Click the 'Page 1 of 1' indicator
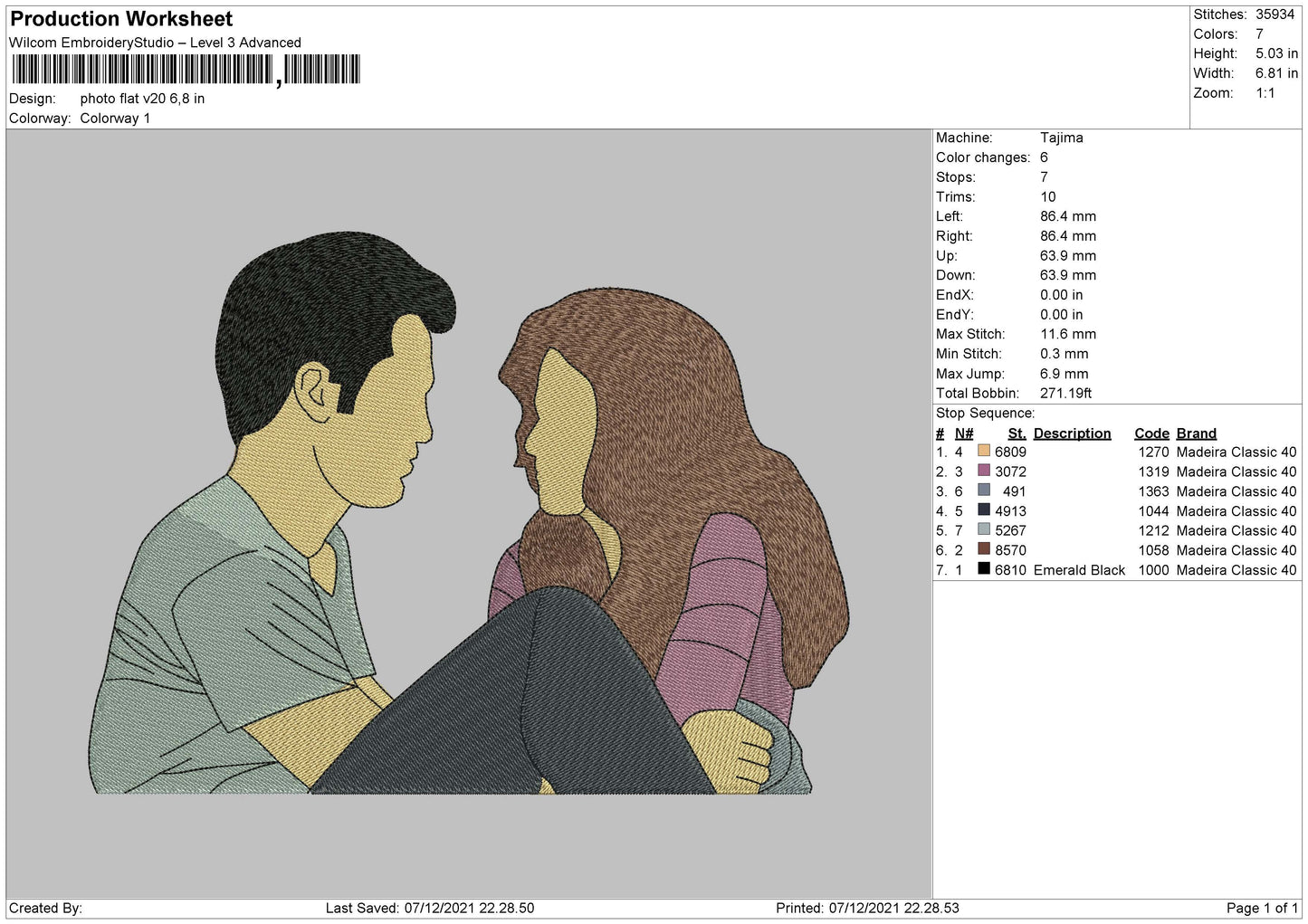 tap(1262, 908)
